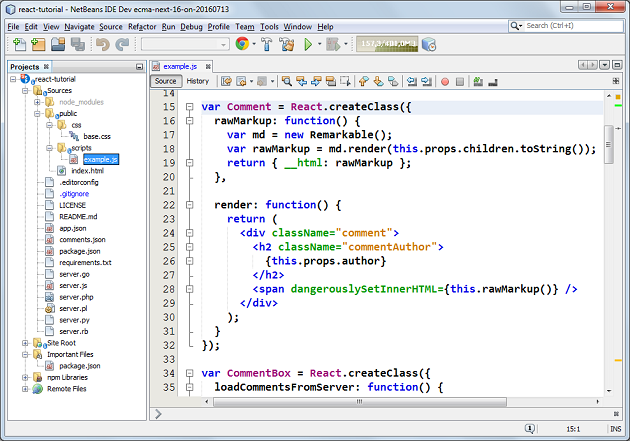Screen dimensions: 630x441
Task: Toggle the History view button
Action: tap(198, 81)
